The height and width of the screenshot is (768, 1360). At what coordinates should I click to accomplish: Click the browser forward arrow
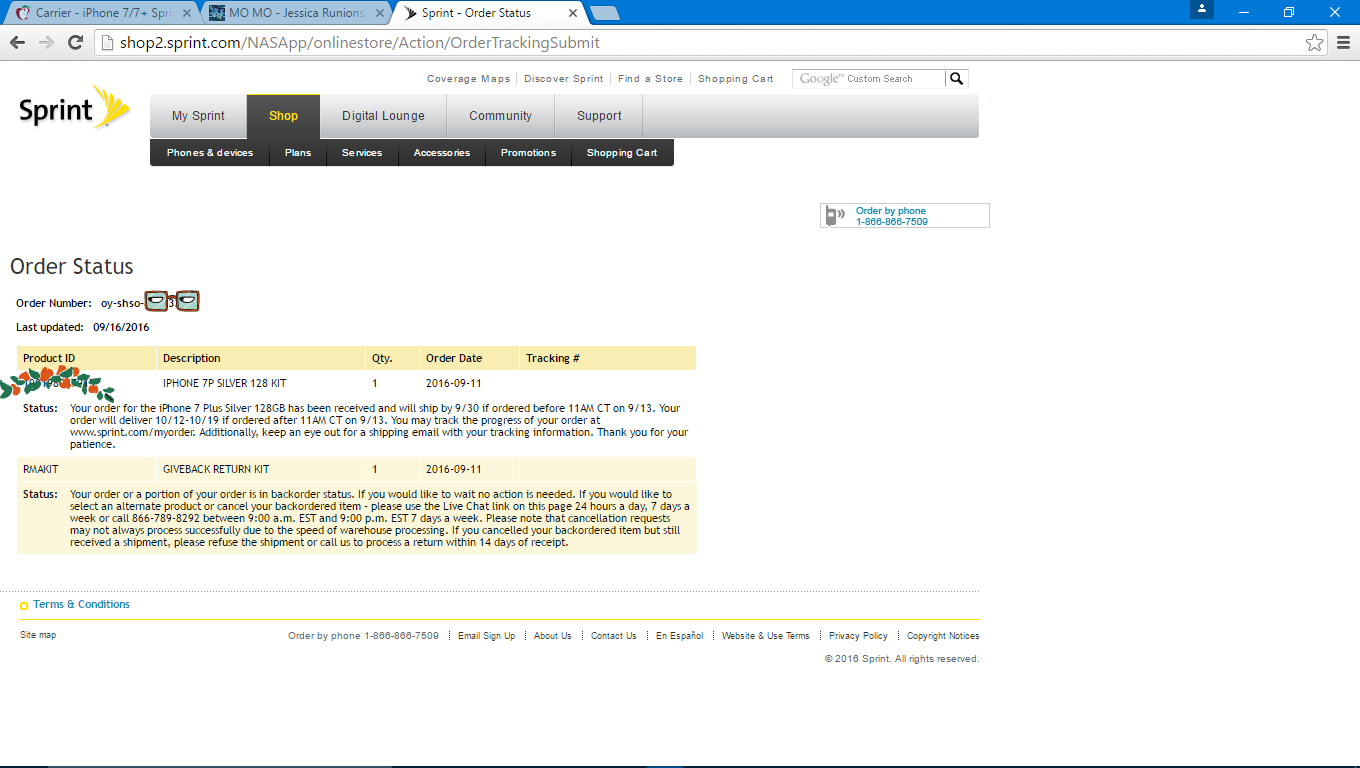tap(46, 43)
